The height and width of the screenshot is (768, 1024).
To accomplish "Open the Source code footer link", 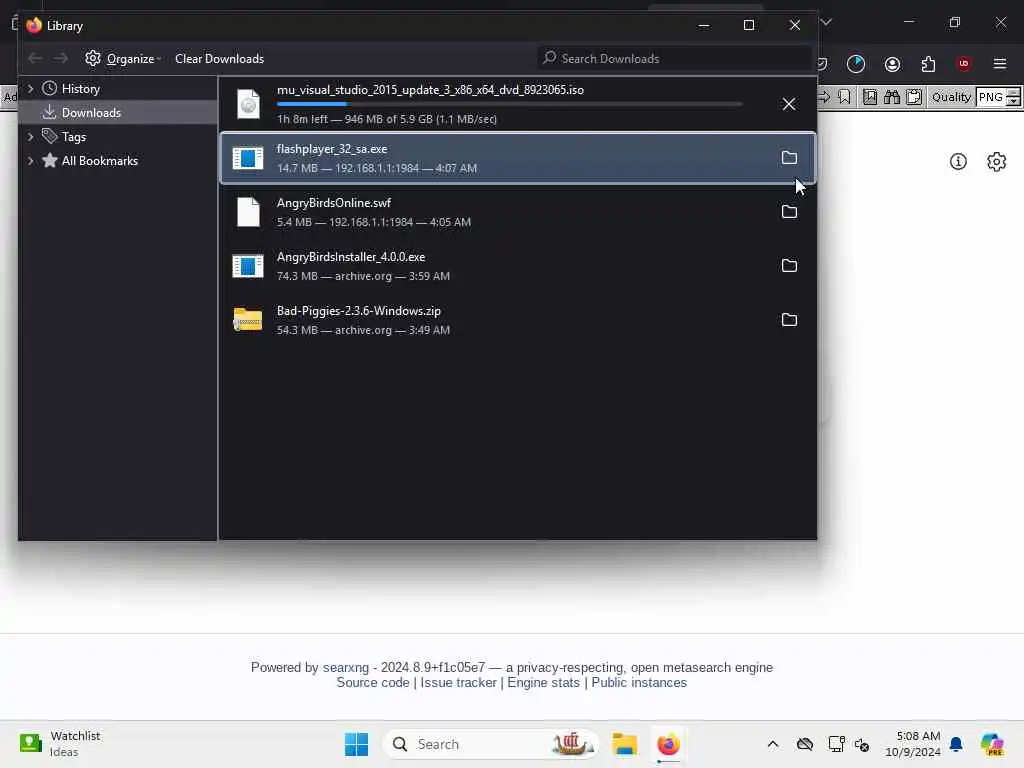I will tap(373, 682).
